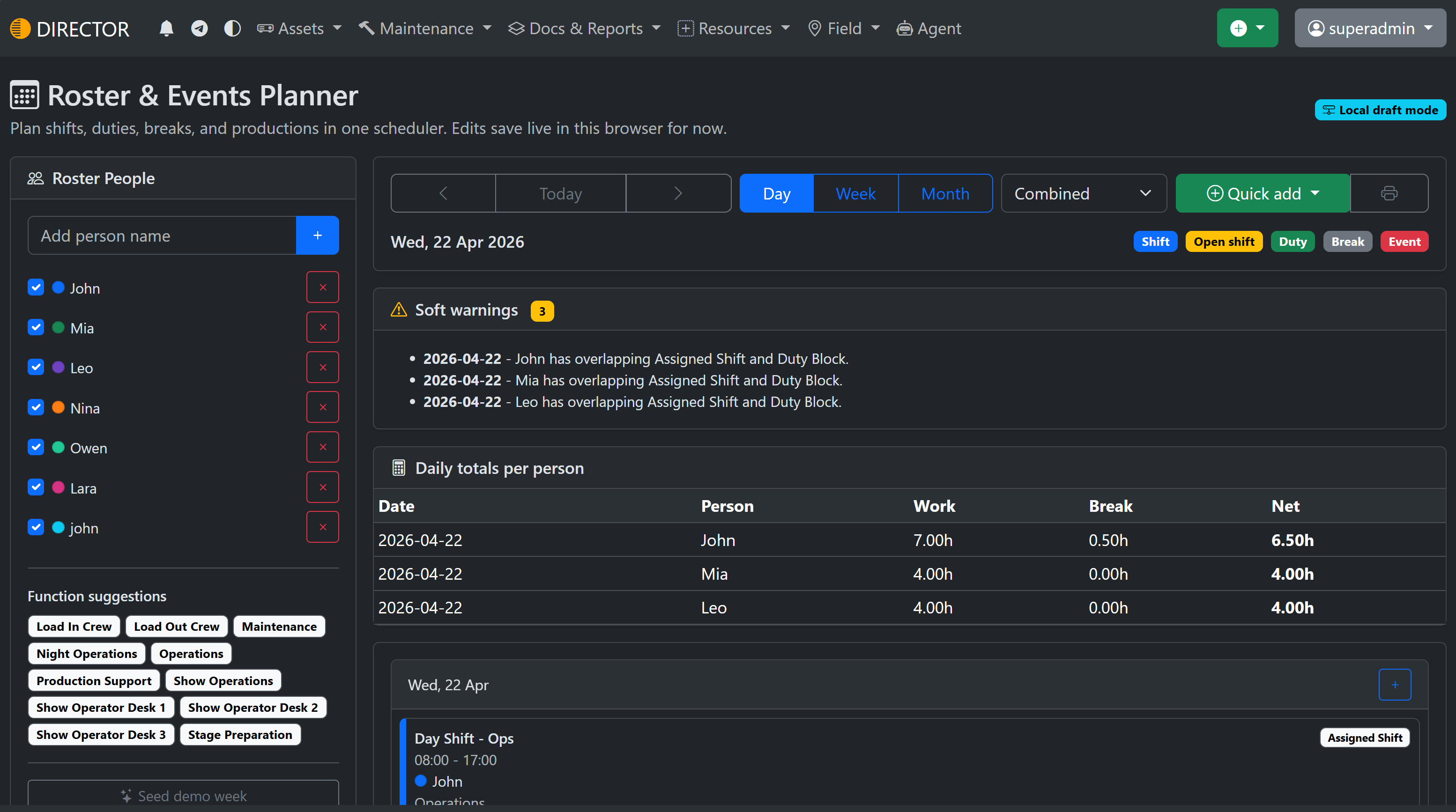Expand the Quick add dropdown arrow

click(x=1315, y=193)
